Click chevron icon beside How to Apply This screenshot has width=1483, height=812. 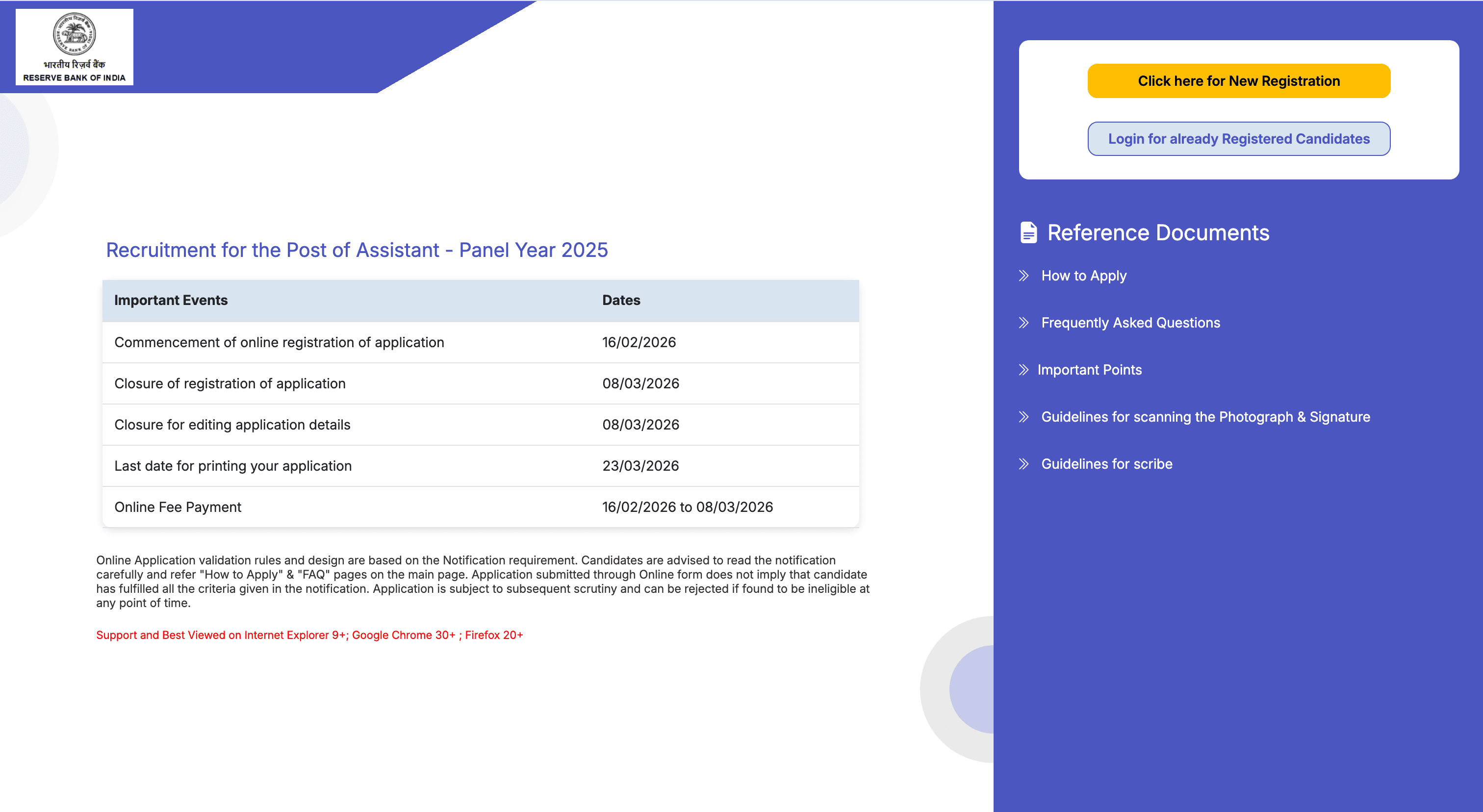click(1023, 276)
